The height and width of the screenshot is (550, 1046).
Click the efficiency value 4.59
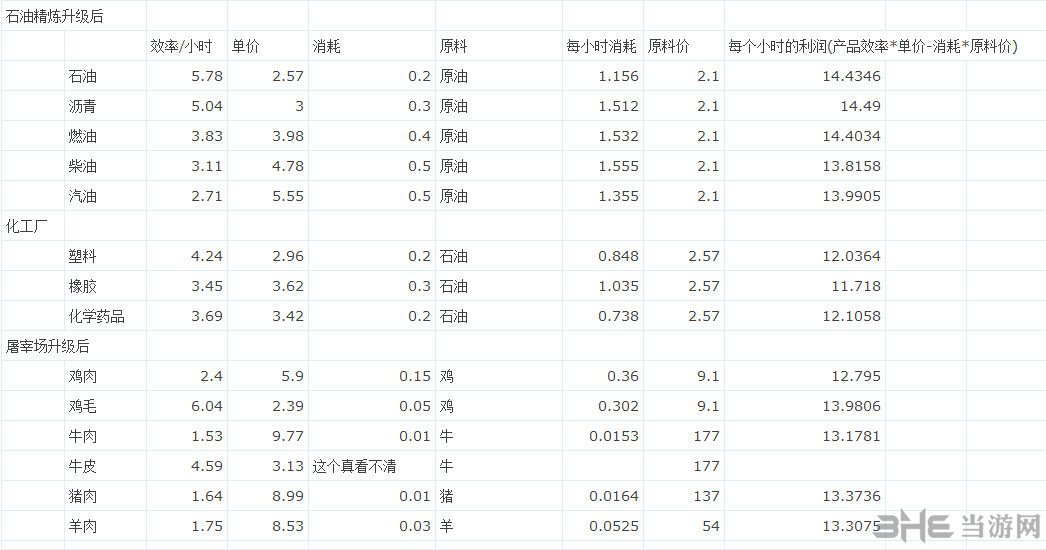[x=207, y=467]
